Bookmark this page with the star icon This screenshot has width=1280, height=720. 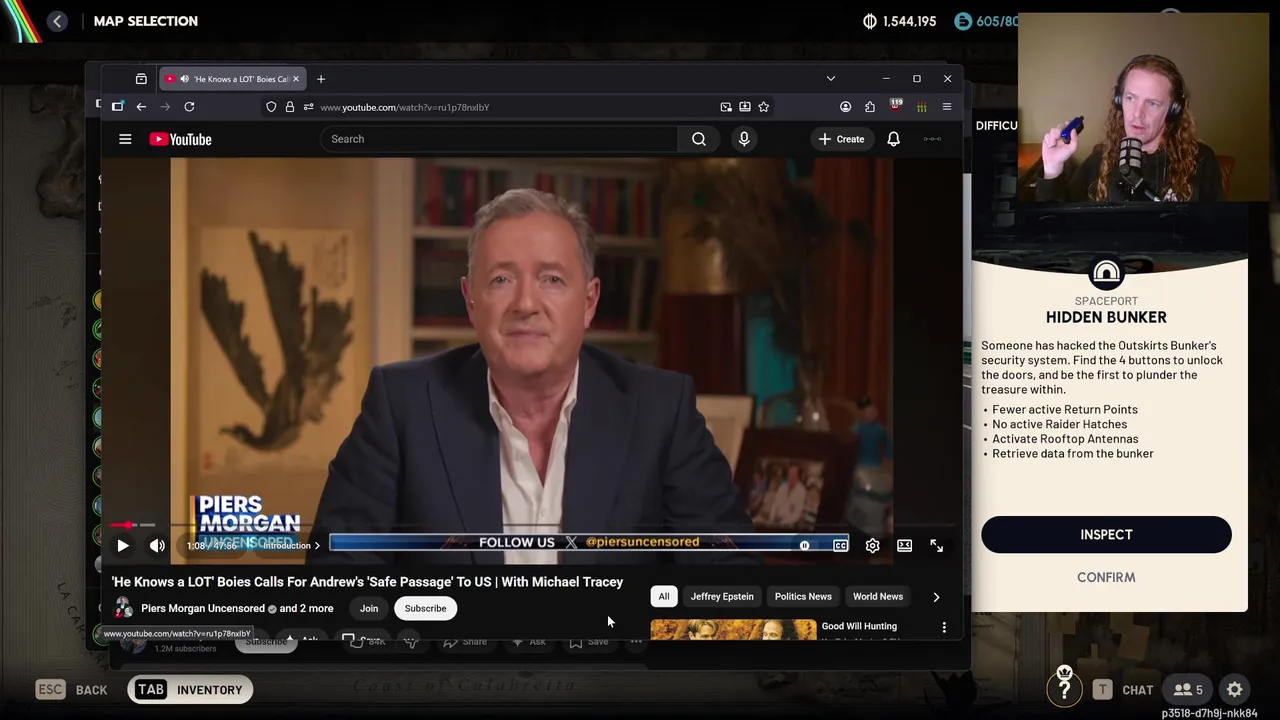coord(763,107)
